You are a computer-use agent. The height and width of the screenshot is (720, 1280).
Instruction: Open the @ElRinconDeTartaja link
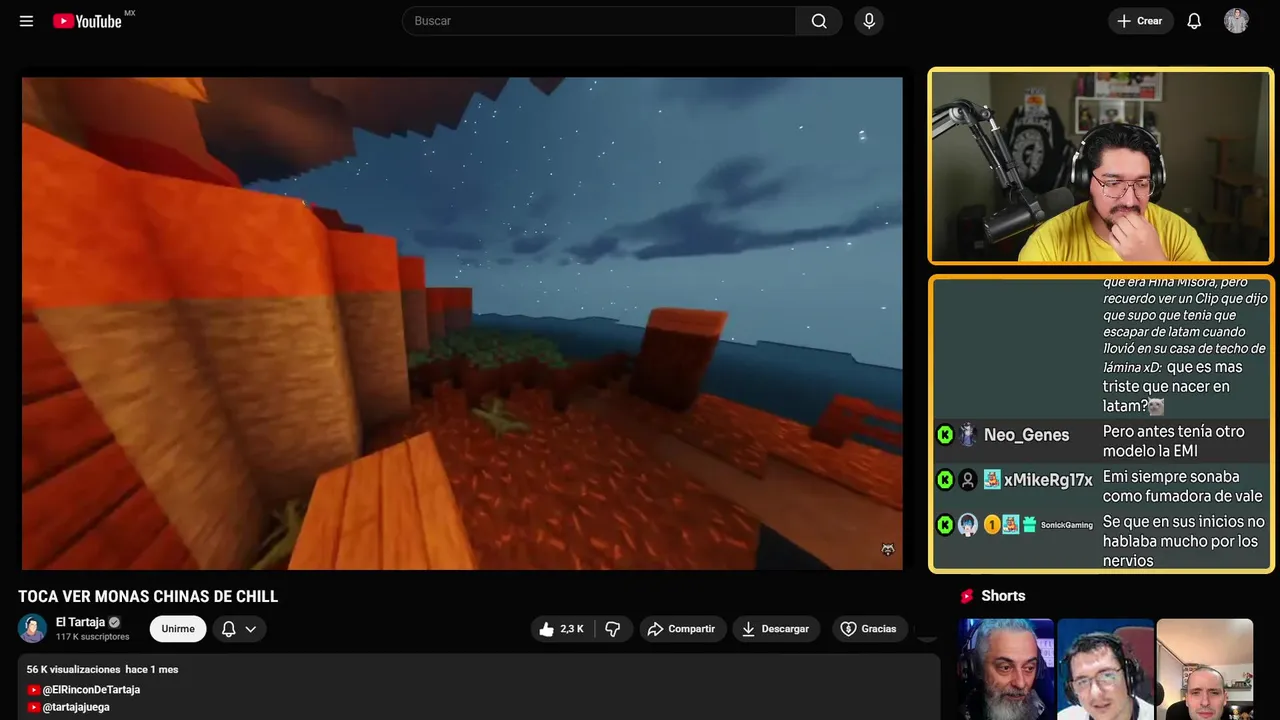coord(91,690)
